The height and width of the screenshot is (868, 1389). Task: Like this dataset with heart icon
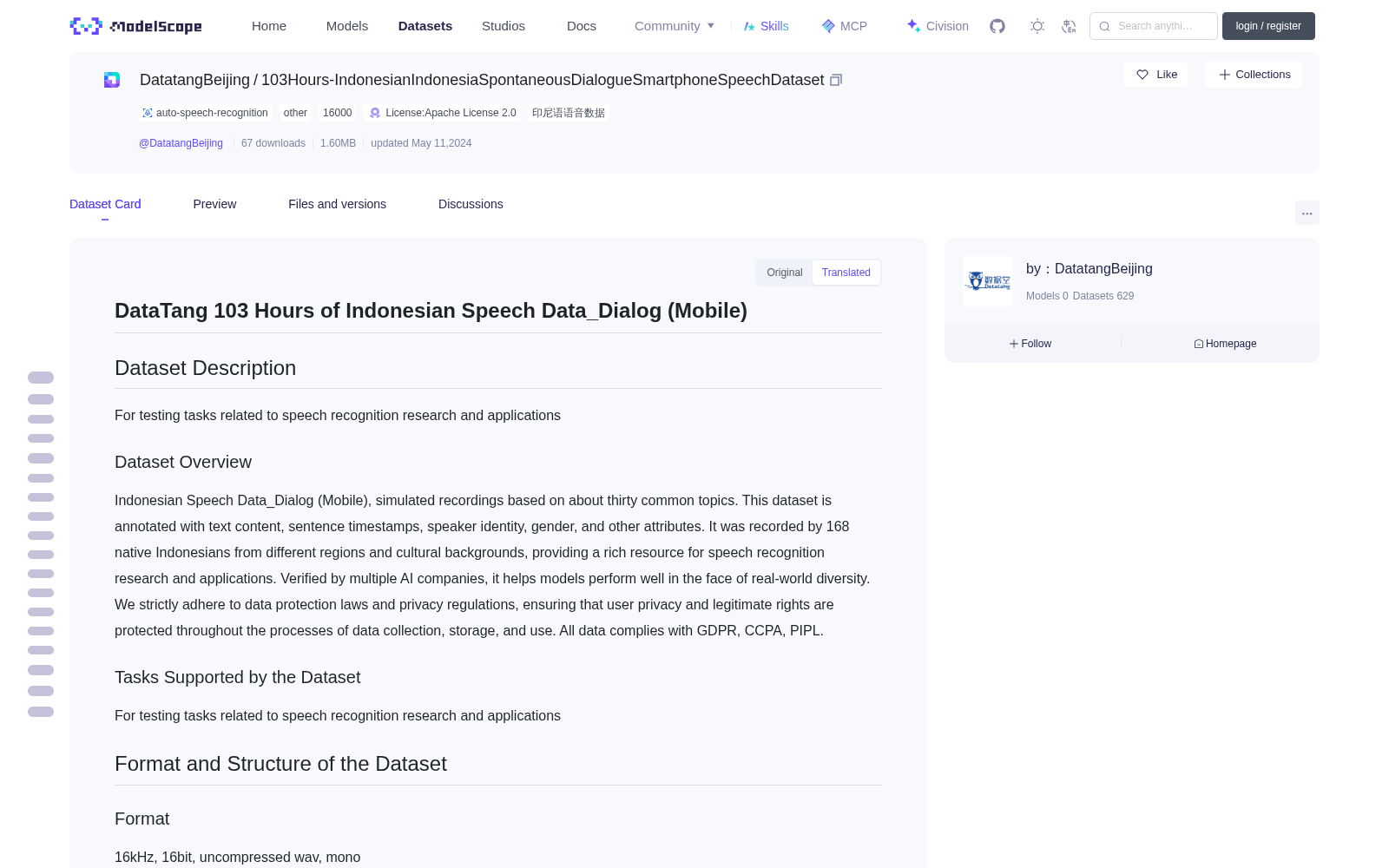click(1155, 75)
